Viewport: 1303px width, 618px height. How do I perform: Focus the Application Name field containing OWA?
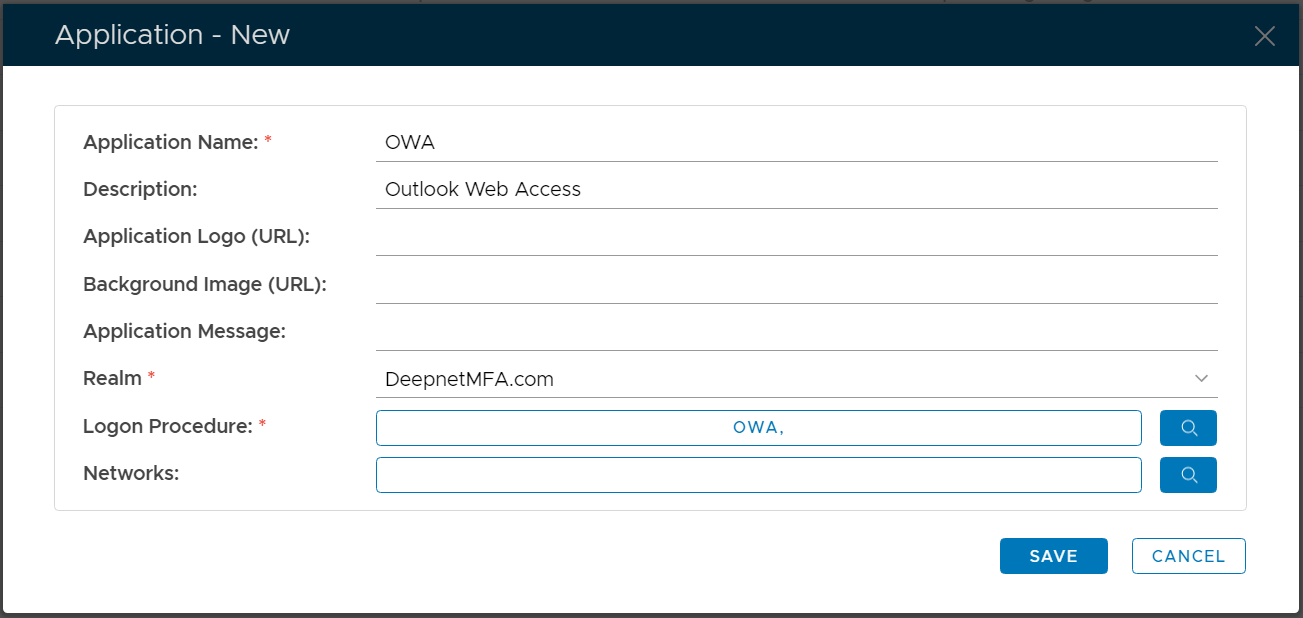click(795, 143)
